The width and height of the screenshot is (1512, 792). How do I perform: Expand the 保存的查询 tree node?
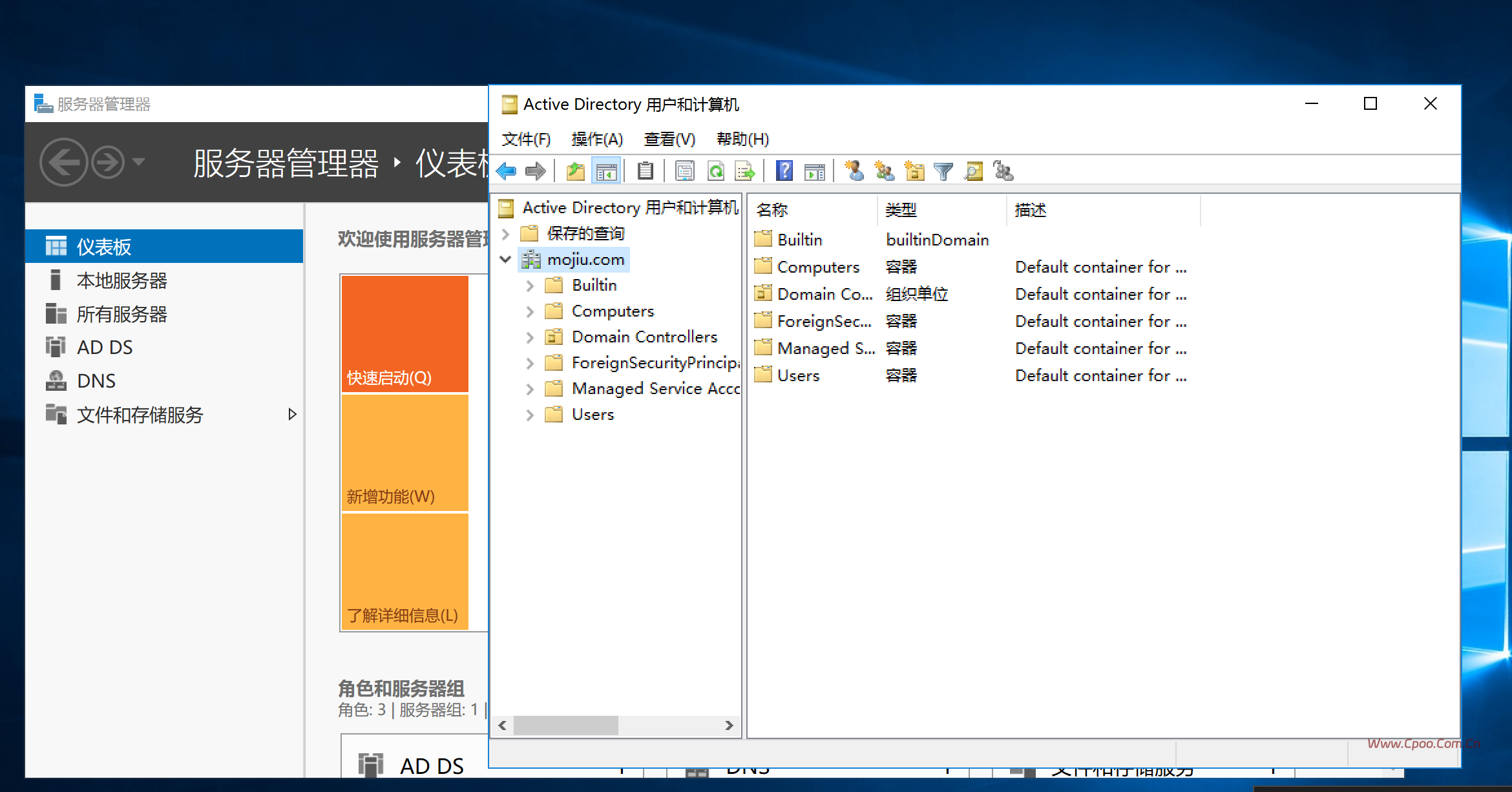pos(506,233)
